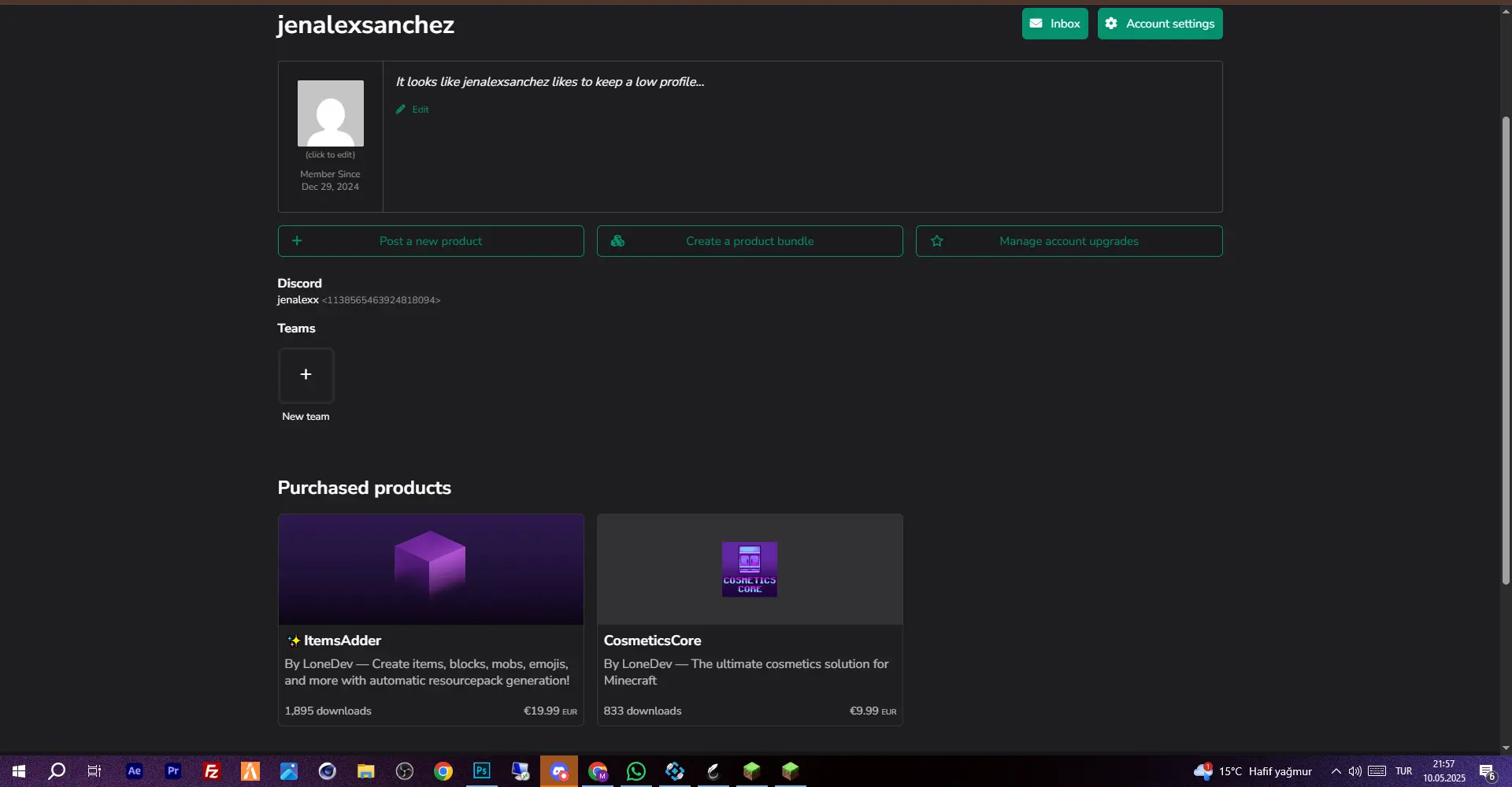Image resolution: width=1512 pixels, height=787 pixels.
Task: Open OBS Studio from the taskbar
Action: click(x=405, y=771)
